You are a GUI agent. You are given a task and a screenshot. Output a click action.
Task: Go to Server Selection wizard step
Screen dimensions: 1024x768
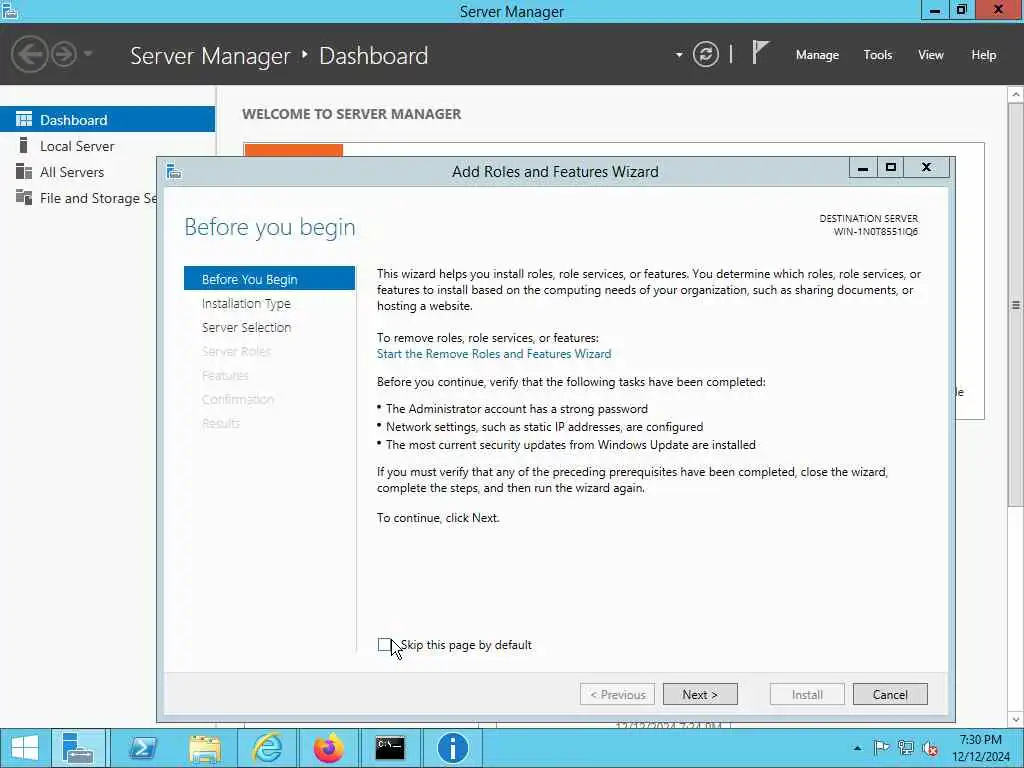pyautogui.click(x=246, y=327)
